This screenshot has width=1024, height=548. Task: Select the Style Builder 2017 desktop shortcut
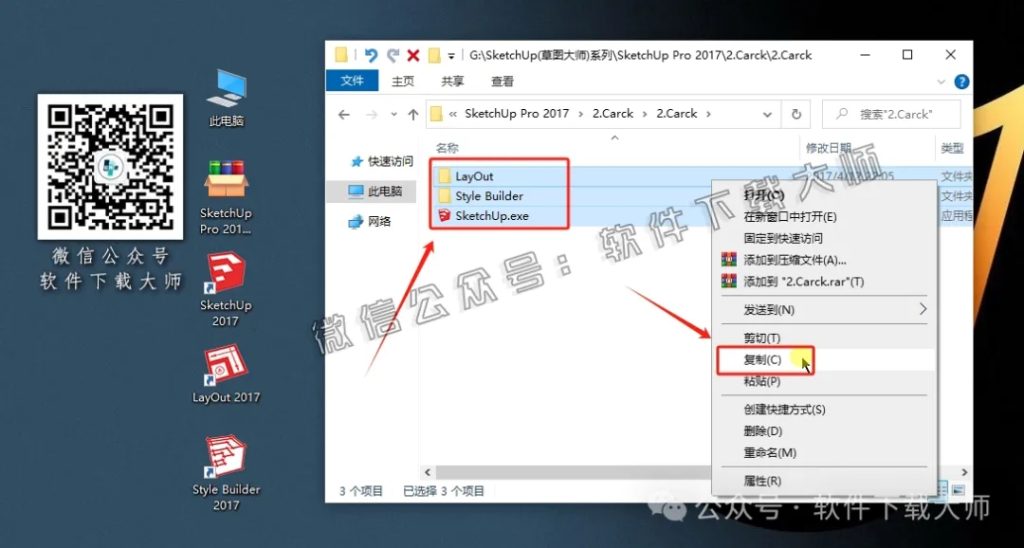226,474
